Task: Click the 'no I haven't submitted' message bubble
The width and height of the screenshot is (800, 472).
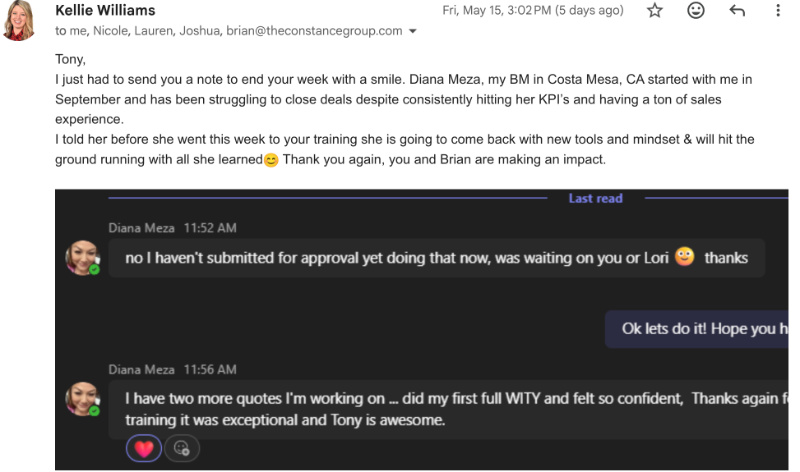Action: click(x=437, y=258)
